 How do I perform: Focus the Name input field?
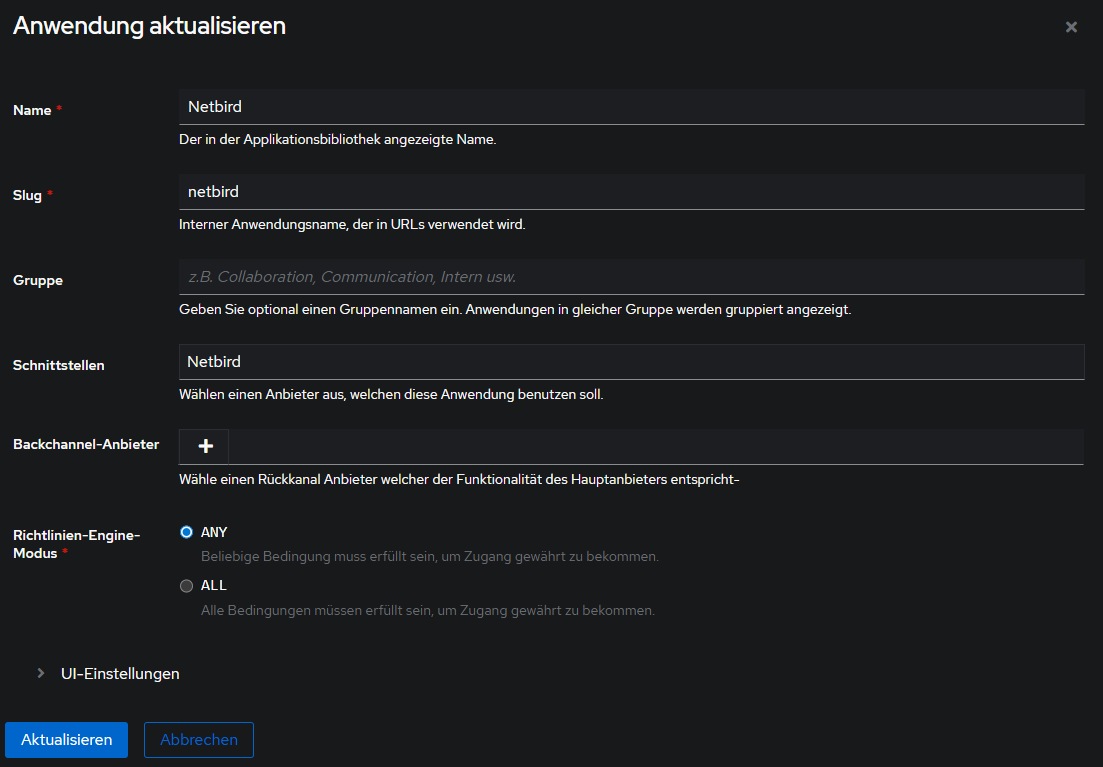[x=631, y=107]
